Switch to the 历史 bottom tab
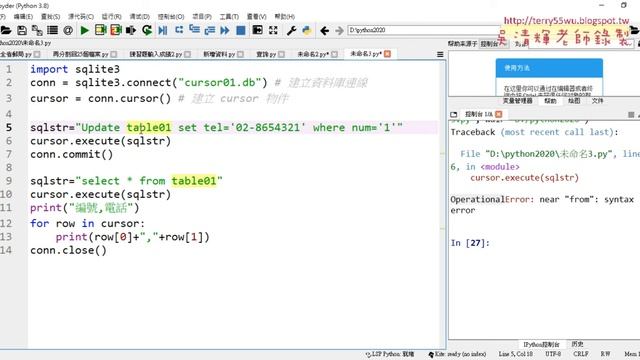The height and width of the screenshot is (360, 640). [x=578, y=344]
